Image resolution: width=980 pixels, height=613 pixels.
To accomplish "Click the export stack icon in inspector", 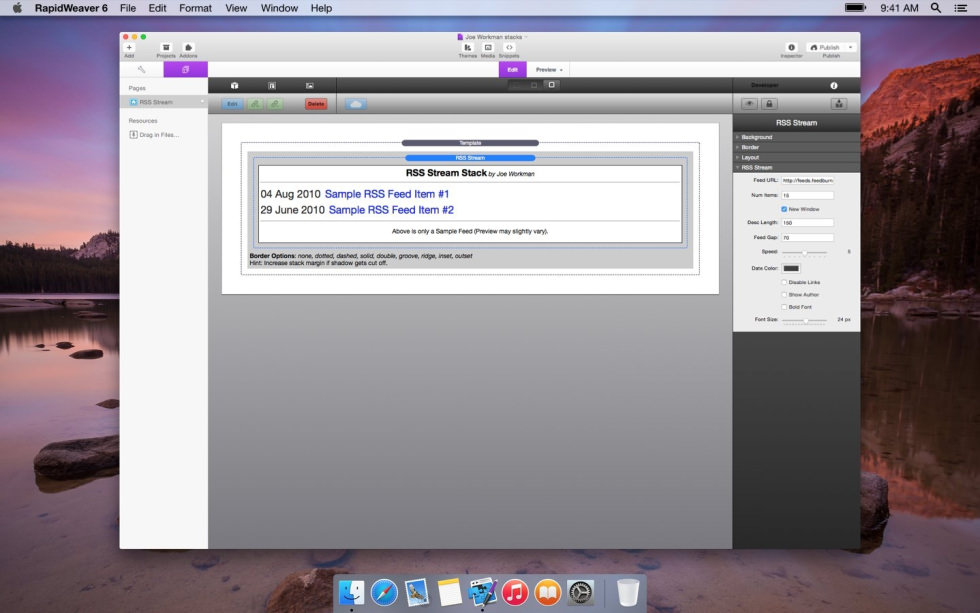I will pyautogui.click(x=839, y=104).
